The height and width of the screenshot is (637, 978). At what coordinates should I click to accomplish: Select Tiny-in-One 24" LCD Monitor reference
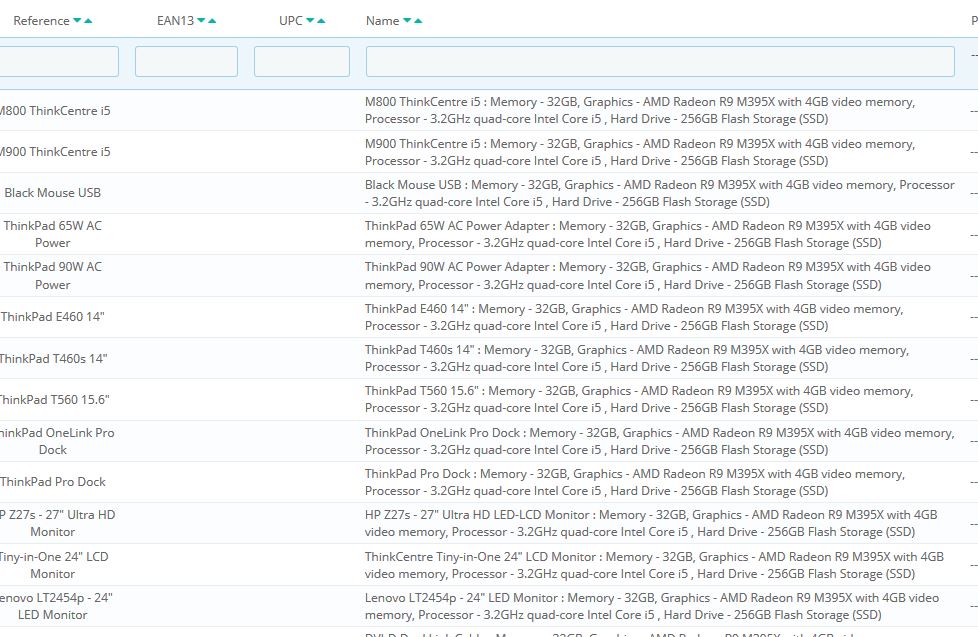[54, 565]
